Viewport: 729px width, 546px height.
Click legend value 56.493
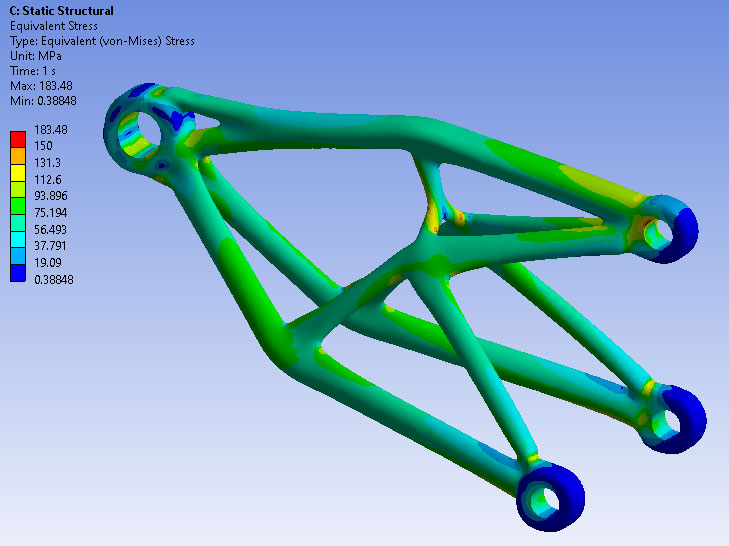coord(51,229)
